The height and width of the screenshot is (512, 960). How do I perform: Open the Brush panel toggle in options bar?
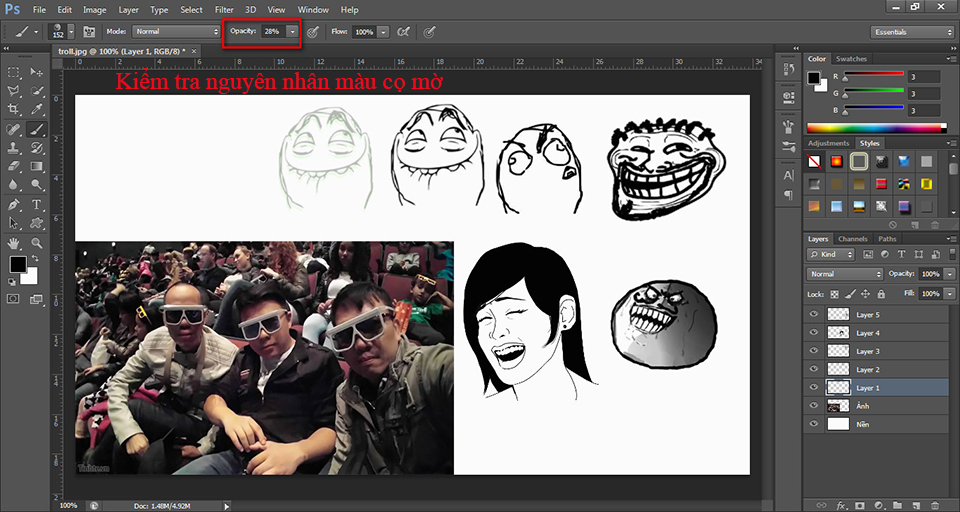89,32
